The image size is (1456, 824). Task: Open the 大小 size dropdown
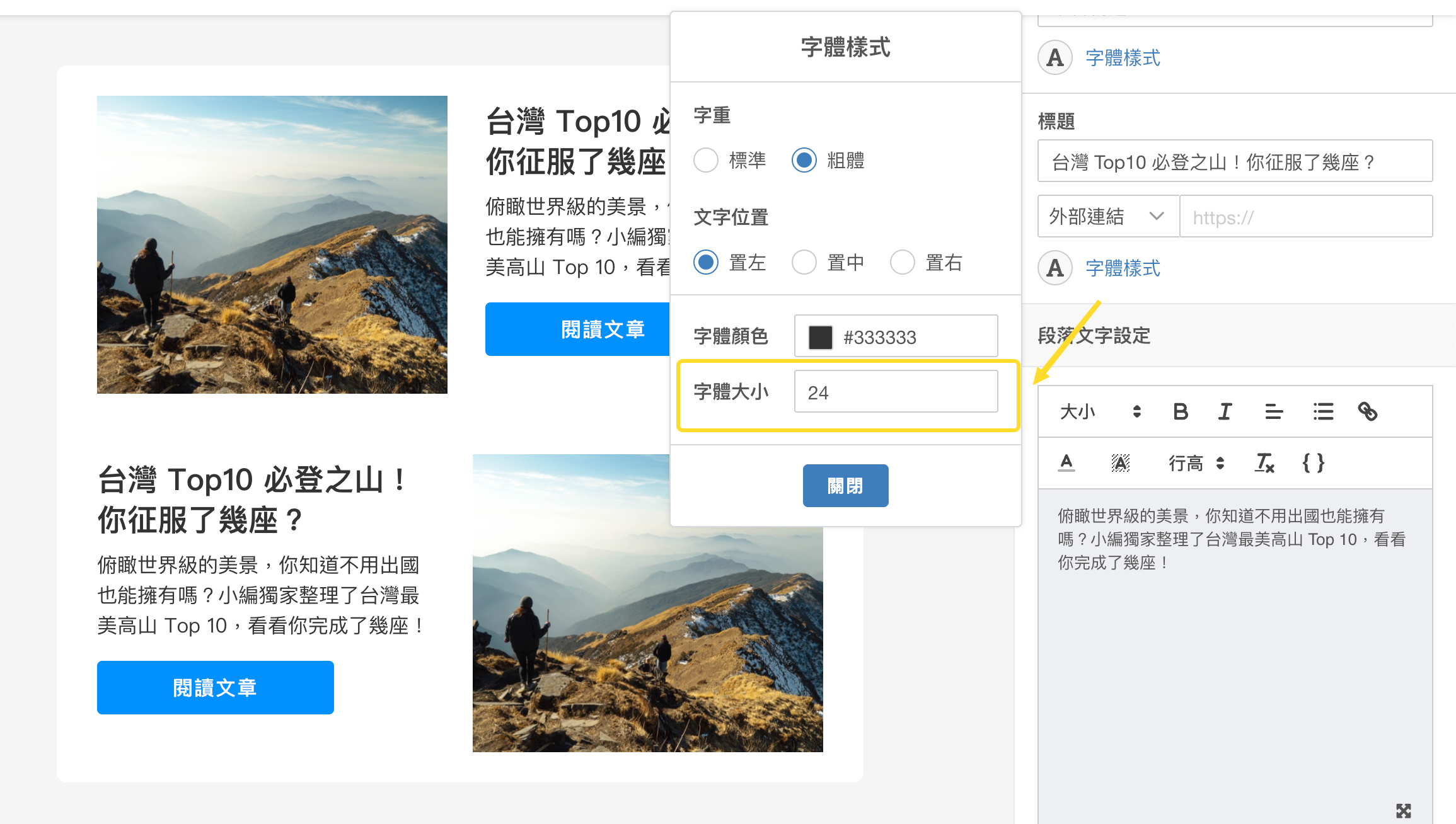[x=1101, y=412]
